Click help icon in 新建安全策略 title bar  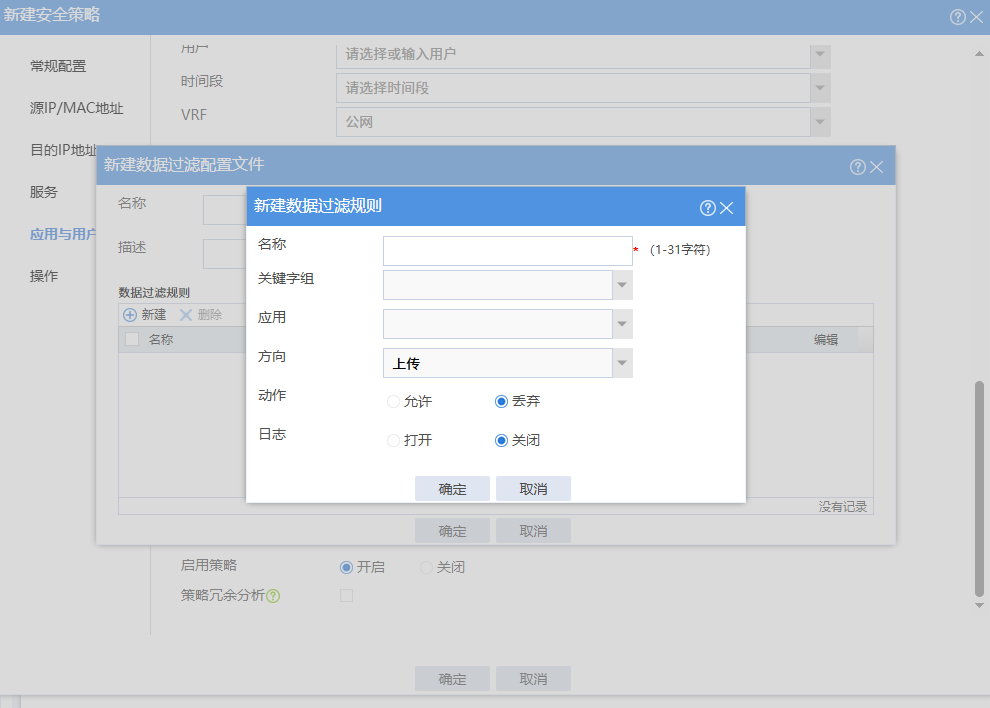point(958,17)
